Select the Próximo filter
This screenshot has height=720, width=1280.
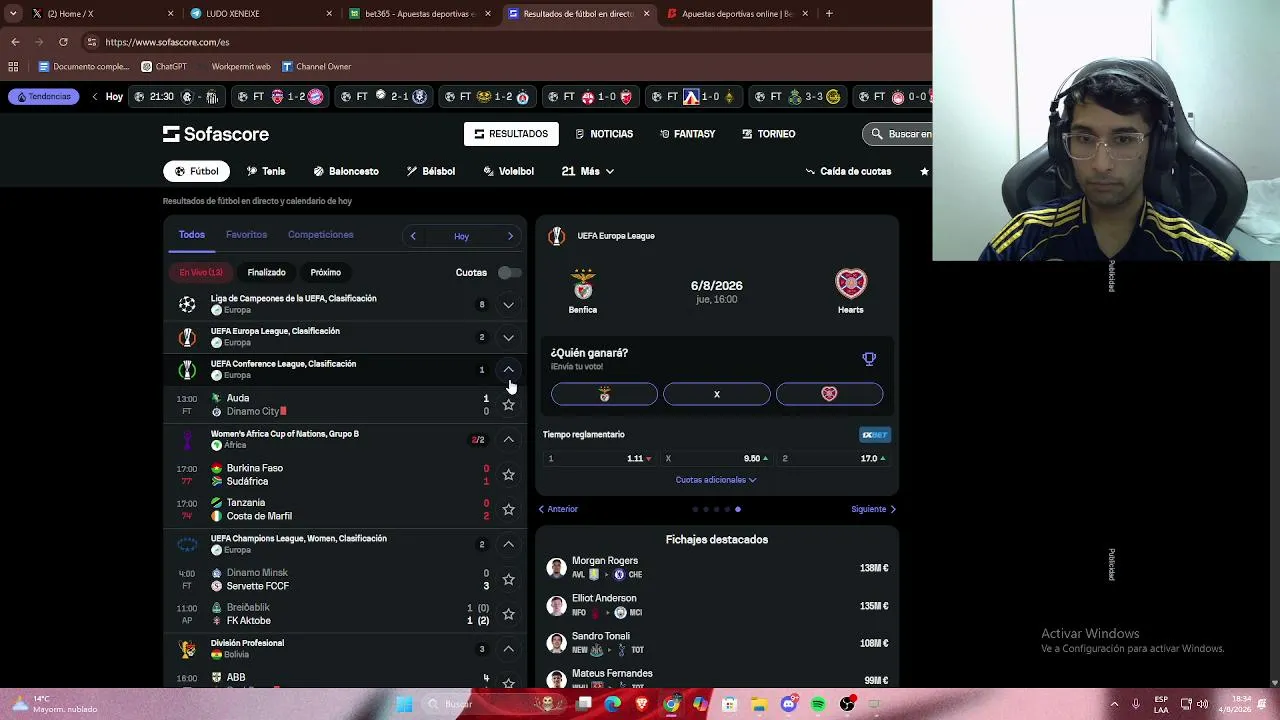click(x=325, y=272)
